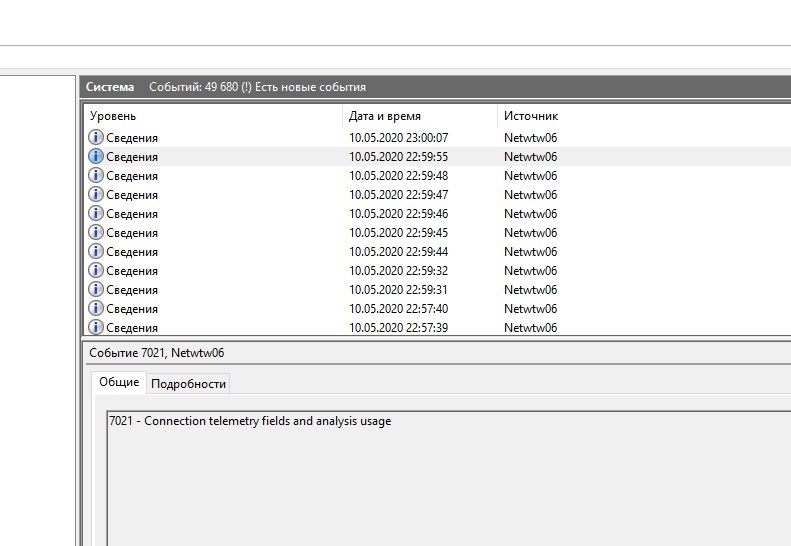Image resolution: width=791 pixels, height=546 pixels.
Task: Select the date 10.05.2020 22:59:48
Action: pyautogui.click(x=399, y=176)
